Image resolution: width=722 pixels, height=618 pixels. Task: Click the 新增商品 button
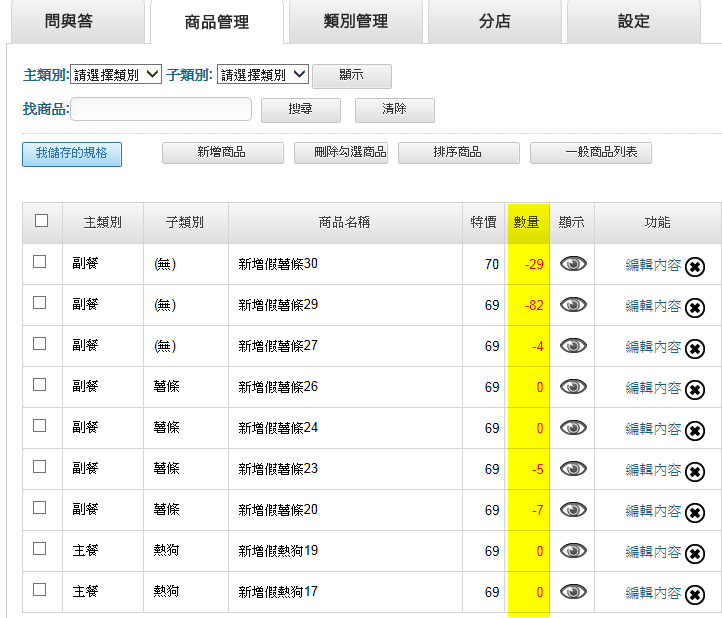click(221, 153)
